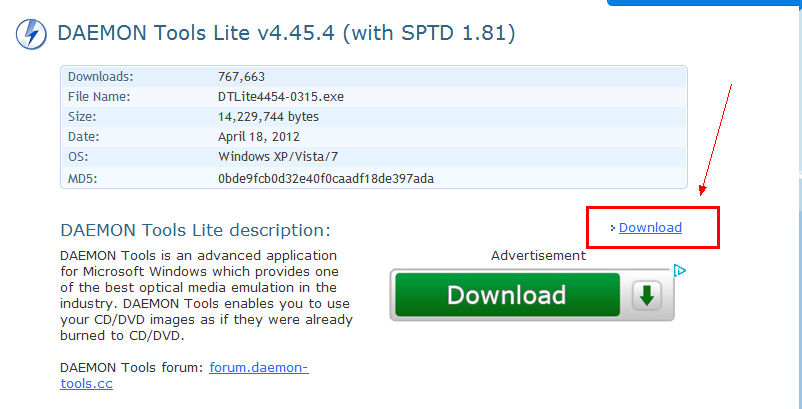Click the "Downloads:" row label

(x=100, y=76)
